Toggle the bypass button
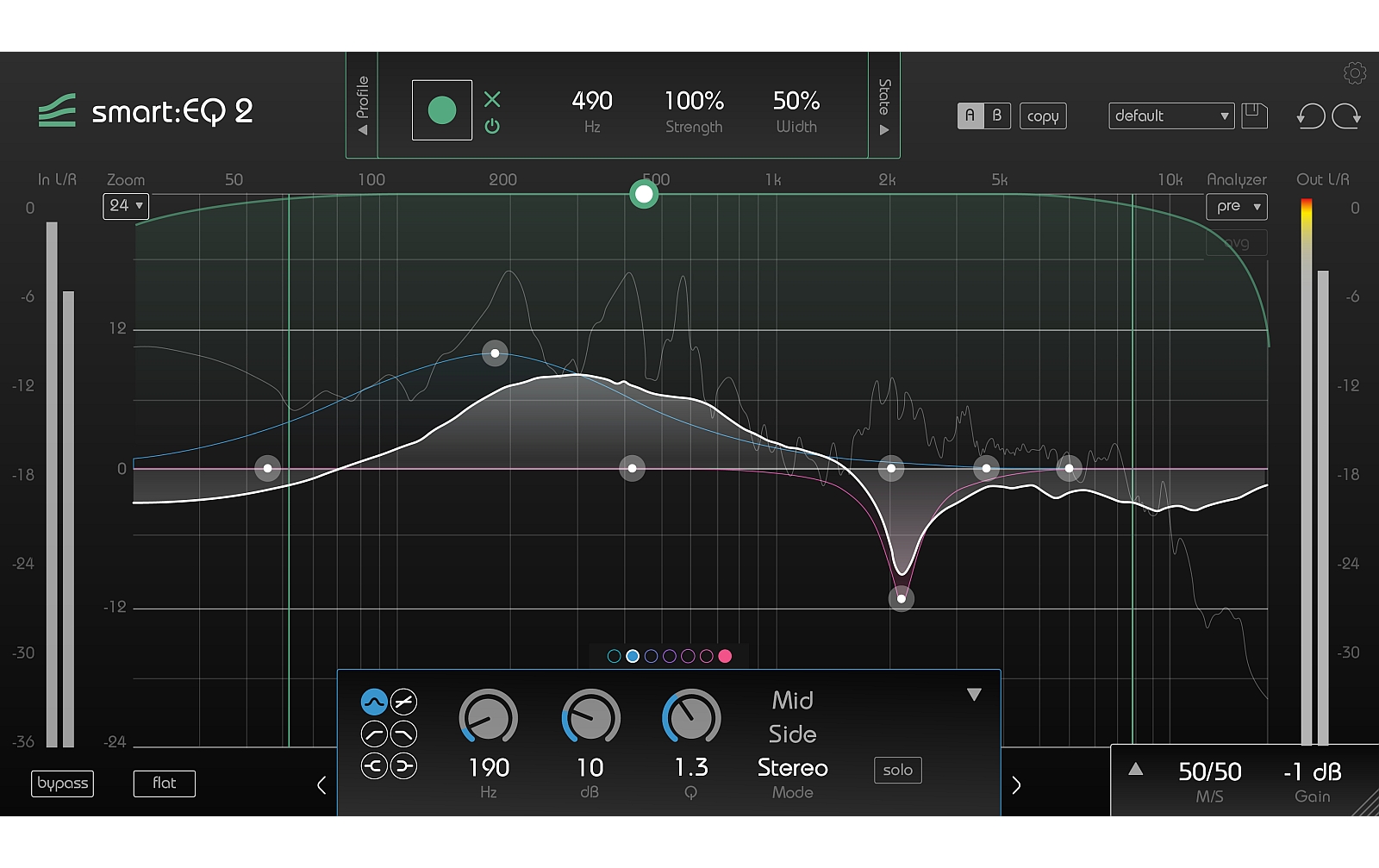Screen dimensions: 1379x868 (x=63, y=783)
